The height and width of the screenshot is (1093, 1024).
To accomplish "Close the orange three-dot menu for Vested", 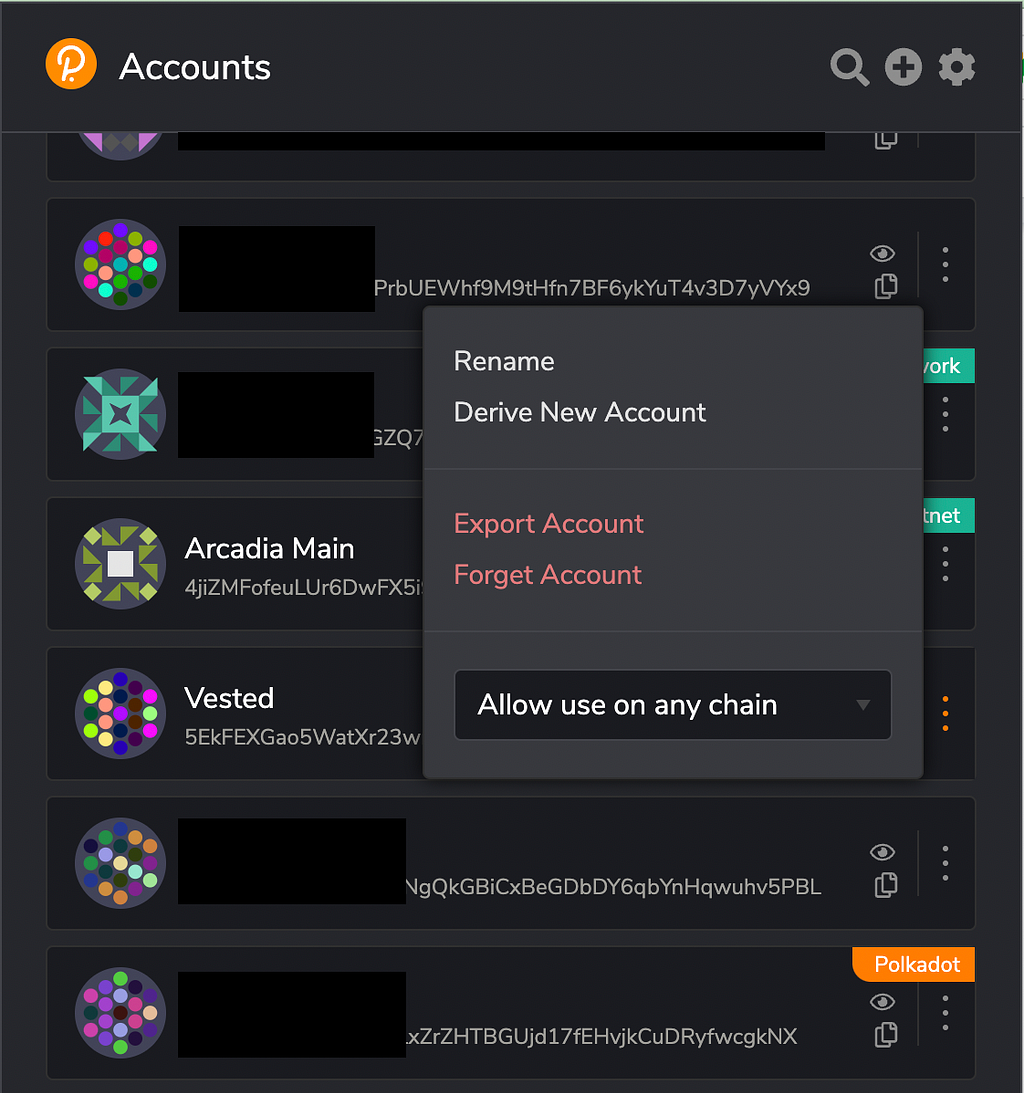I will pyautogui.click(x=945, y=714).
